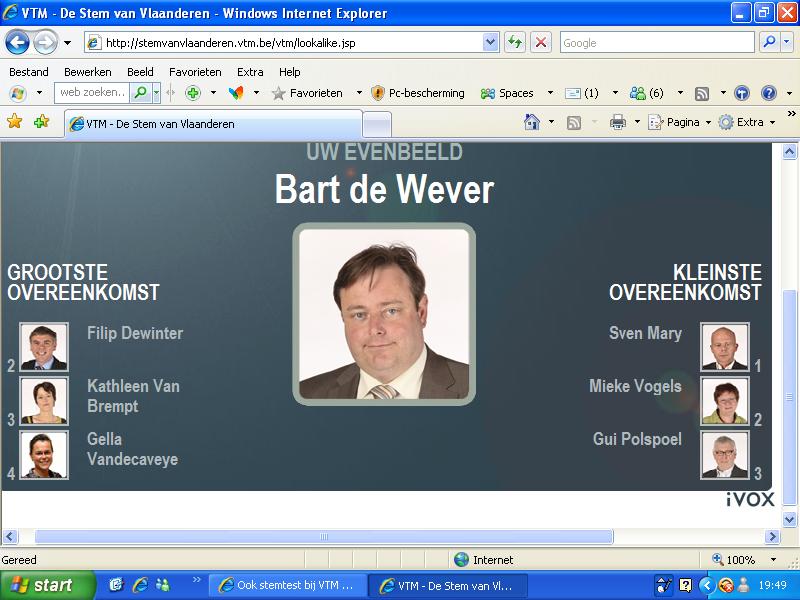
Task: Select the 'VTM - De Stem van Vlaanderen' tab
Action: [213, 124]
